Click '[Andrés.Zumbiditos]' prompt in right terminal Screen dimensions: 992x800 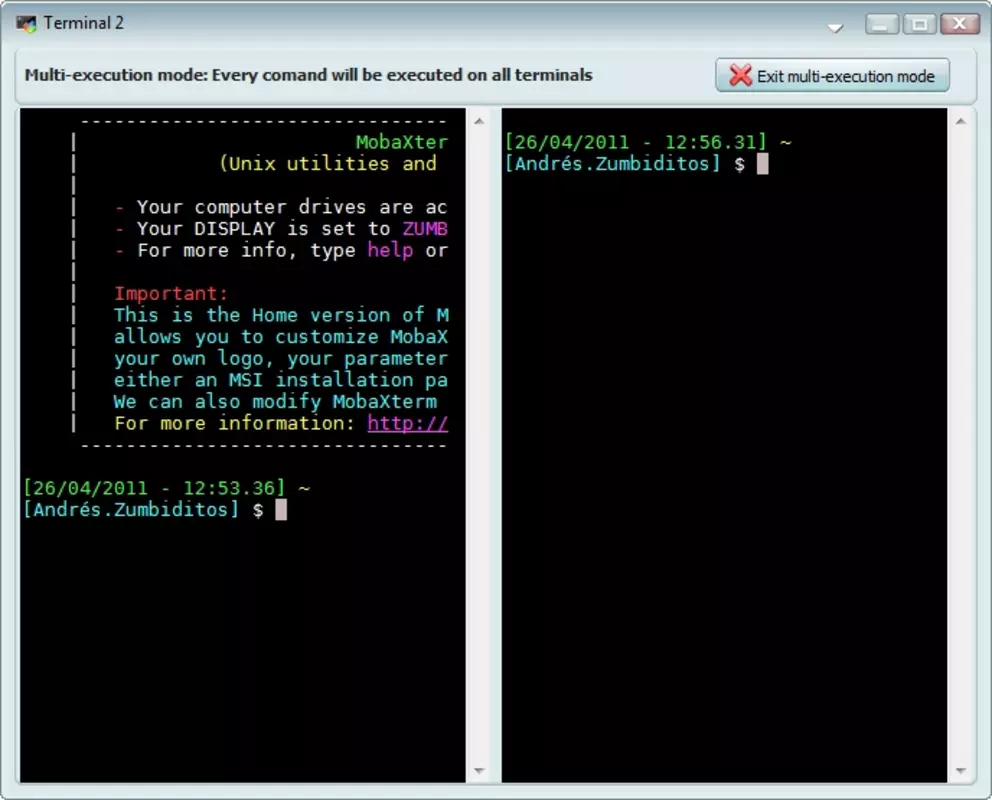coord(612,164)
